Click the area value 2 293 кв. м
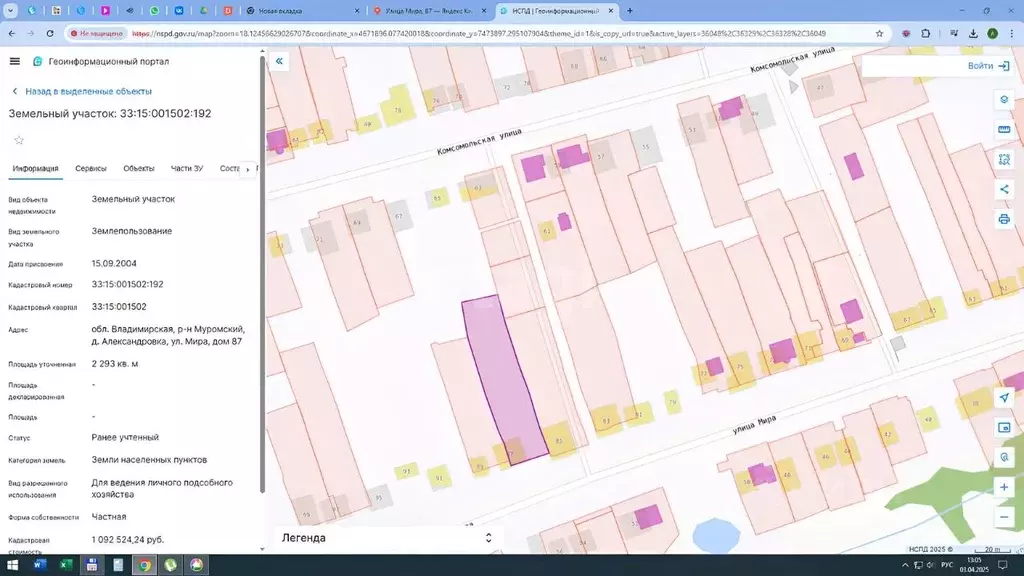 [x=115, y=364]
